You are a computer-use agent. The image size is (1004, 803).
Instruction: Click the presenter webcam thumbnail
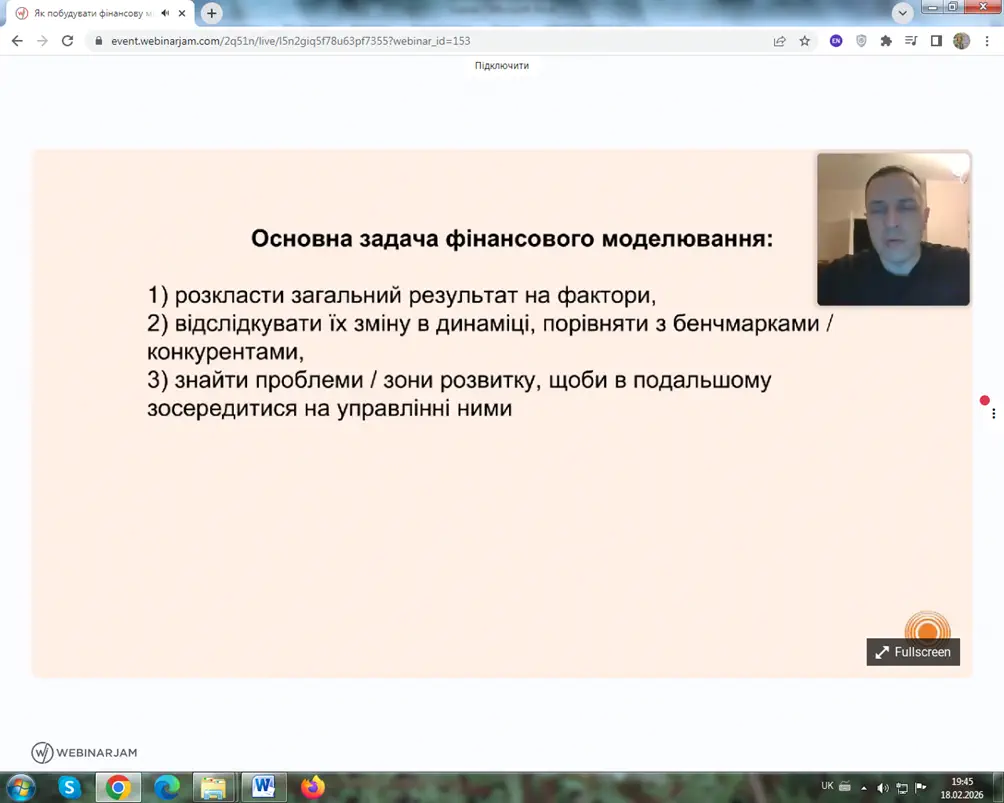coord(893,229)
